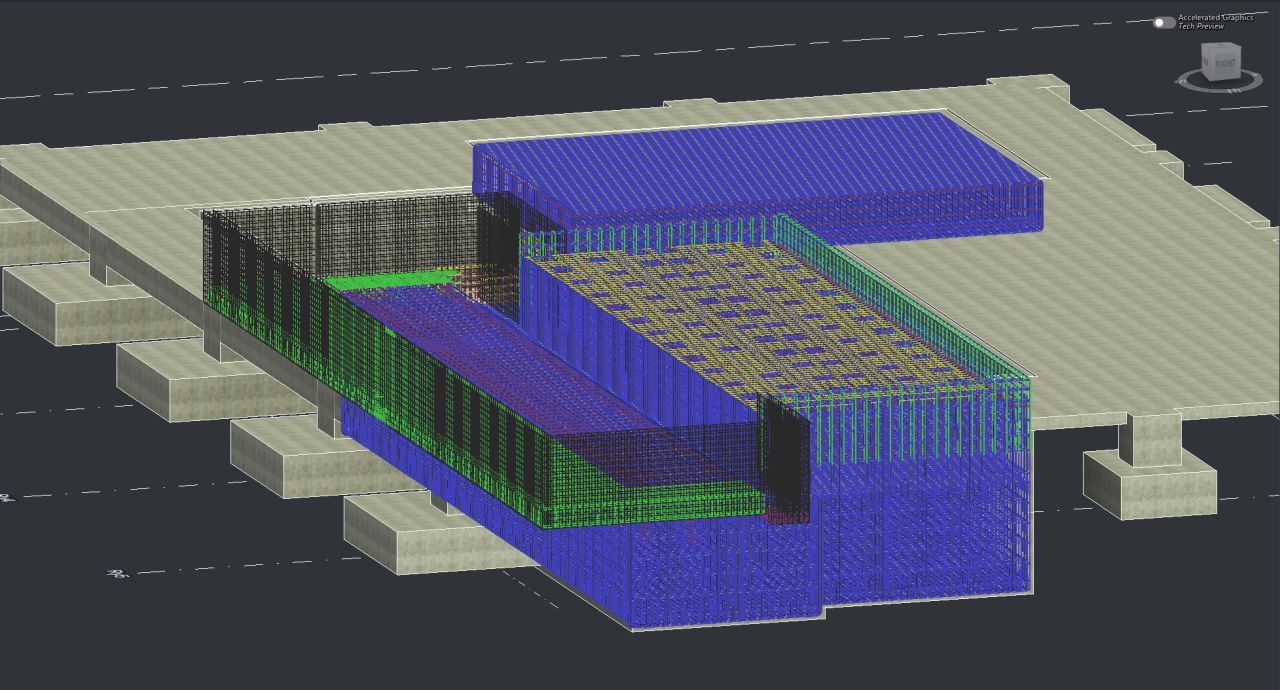Viewport: 1280px width, 690px height.
Task: Click the RIGHT face of the ViewCube
Action: click(x=1225, y=64)
